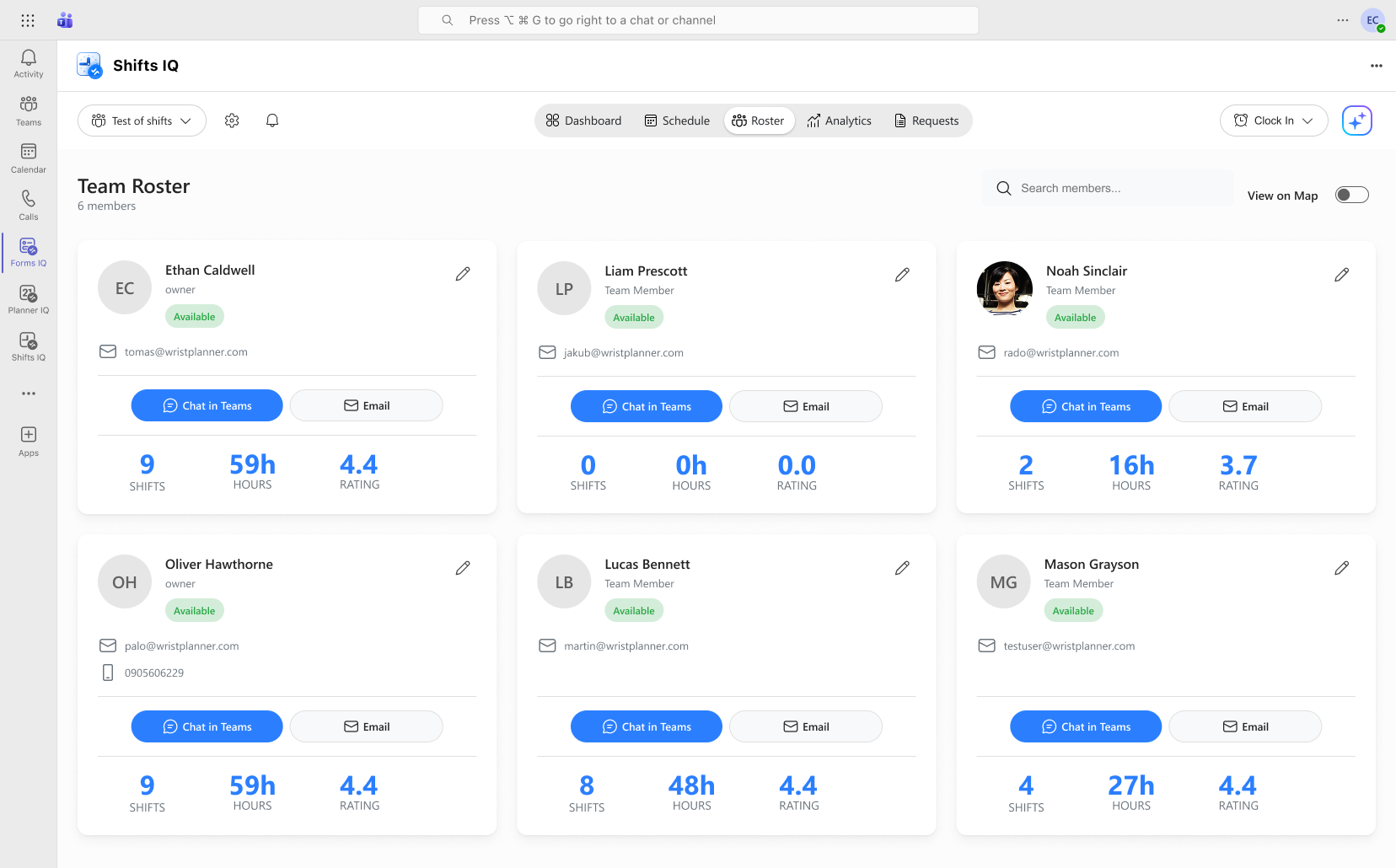The image size is (1396, 868).
Task: Chat in Teams with Noah Sinclair
Action: click(x=1086, y=406)
